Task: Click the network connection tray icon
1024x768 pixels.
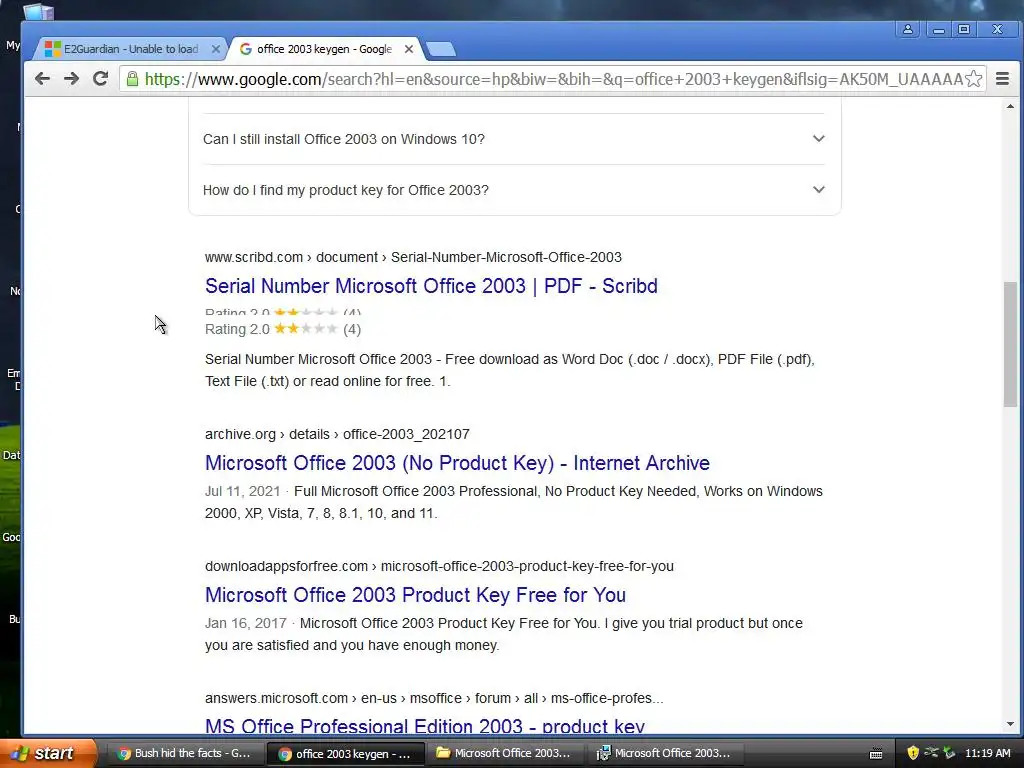Action: [x=931, y=753]
